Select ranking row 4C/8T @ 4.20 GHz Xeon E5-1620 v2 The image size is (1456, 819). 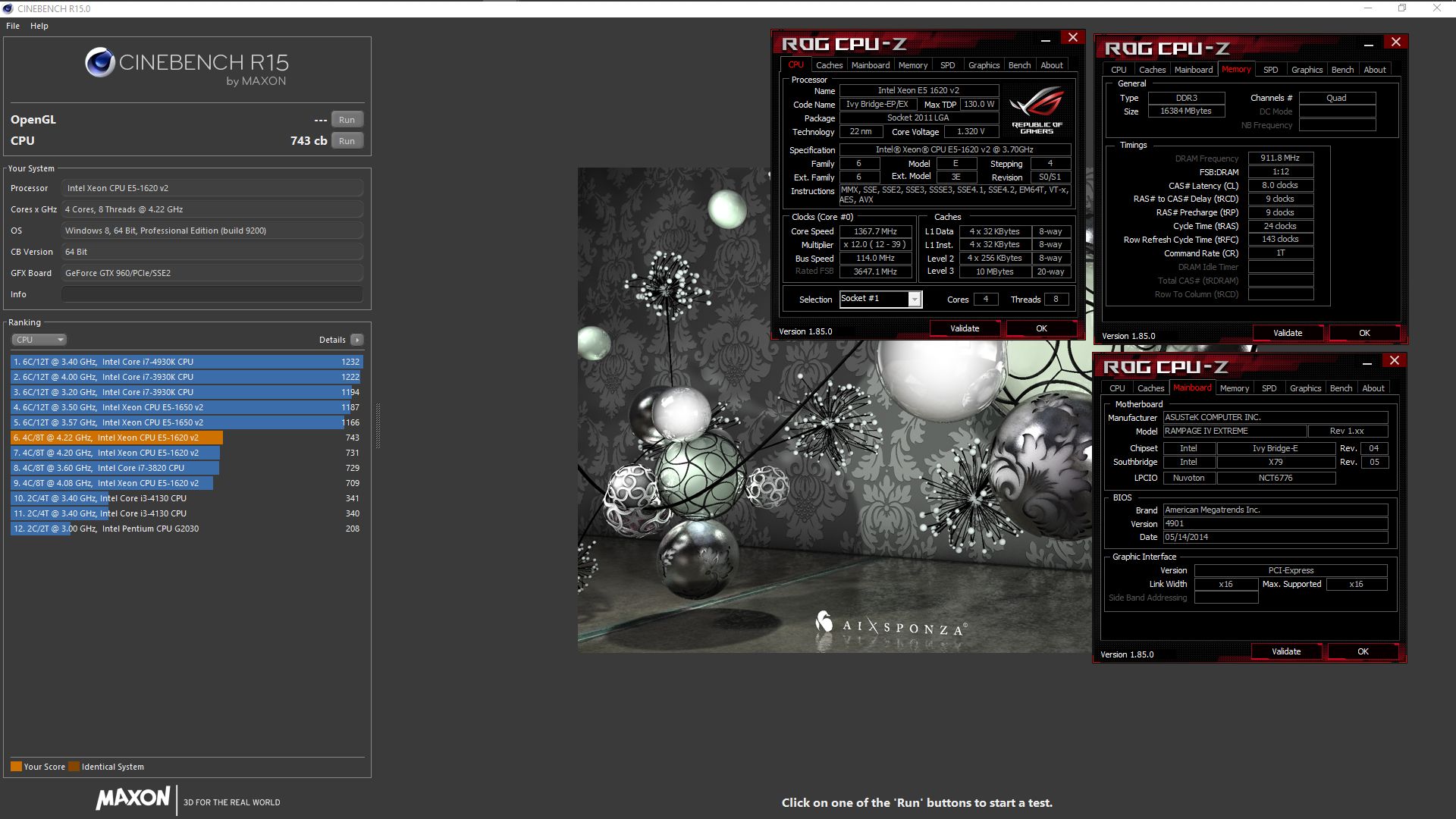187,453
